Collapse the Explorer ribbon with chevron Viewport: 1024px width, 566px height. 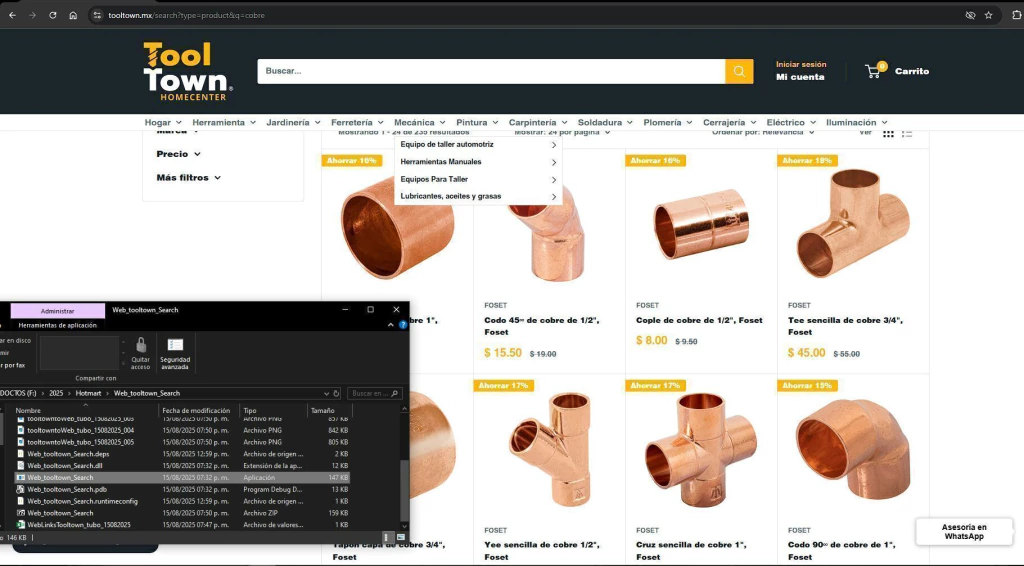391,324
